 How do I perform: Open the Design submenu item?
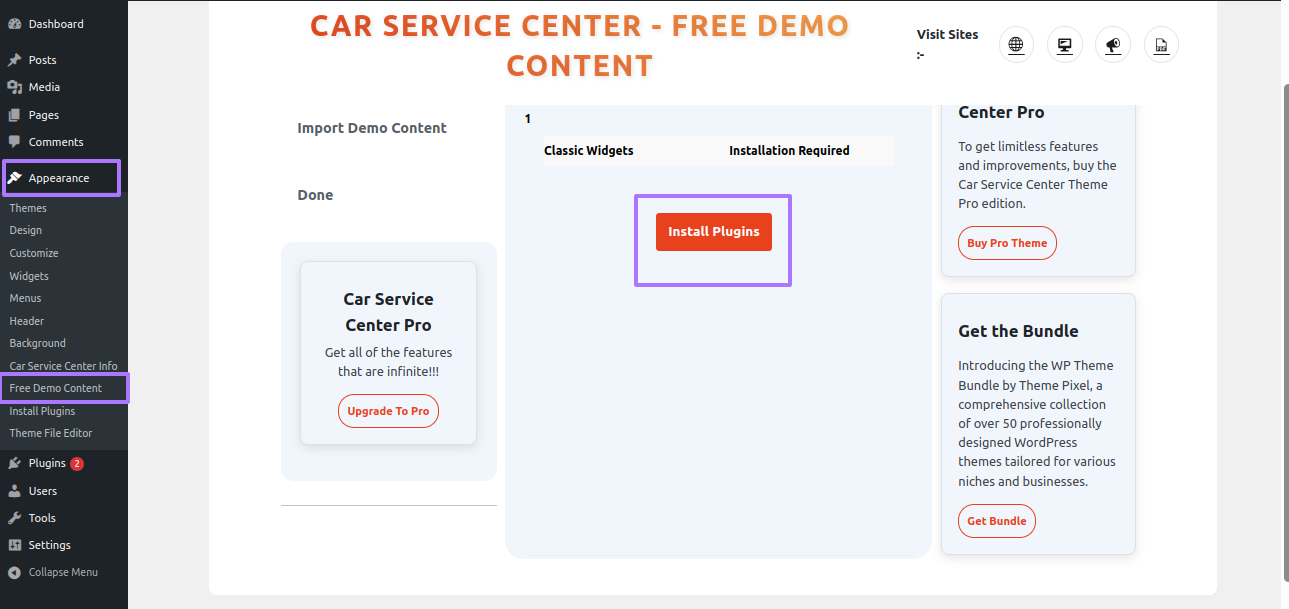[x=26, y=230]
